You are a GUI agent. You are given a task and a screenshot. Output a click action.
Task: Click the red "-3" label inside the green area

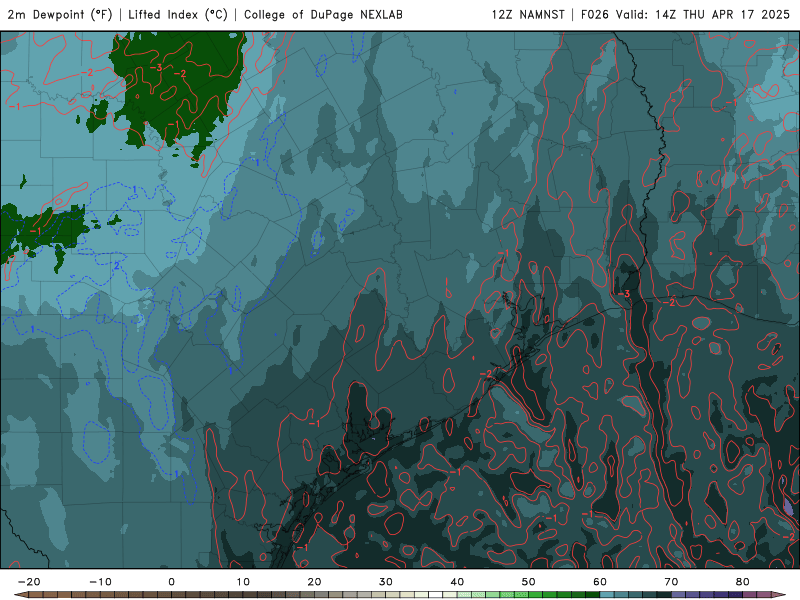(x=156, y=67)
